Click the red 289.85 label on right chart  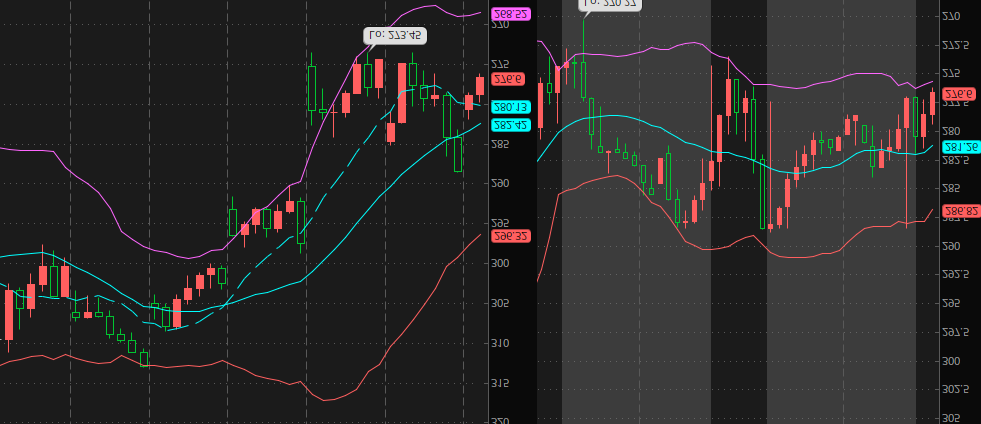click(x=960, y=211)
